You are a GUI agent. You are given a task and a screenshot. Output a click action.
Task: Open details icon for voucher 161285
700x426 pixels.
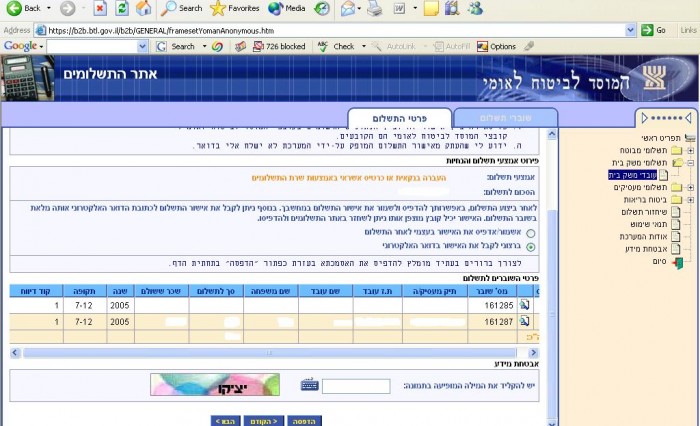click(x=525, y=306)
